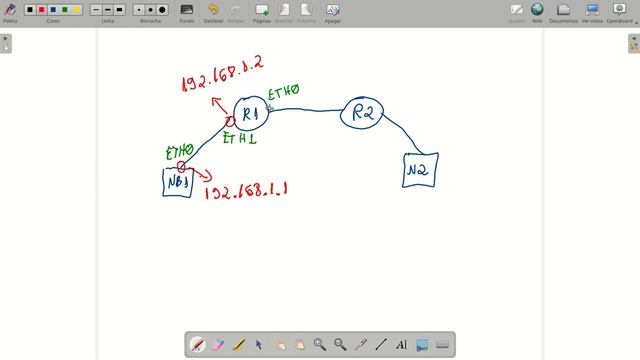Select the black pen color
The image size is (640, 360).
(x=30, y=9)
